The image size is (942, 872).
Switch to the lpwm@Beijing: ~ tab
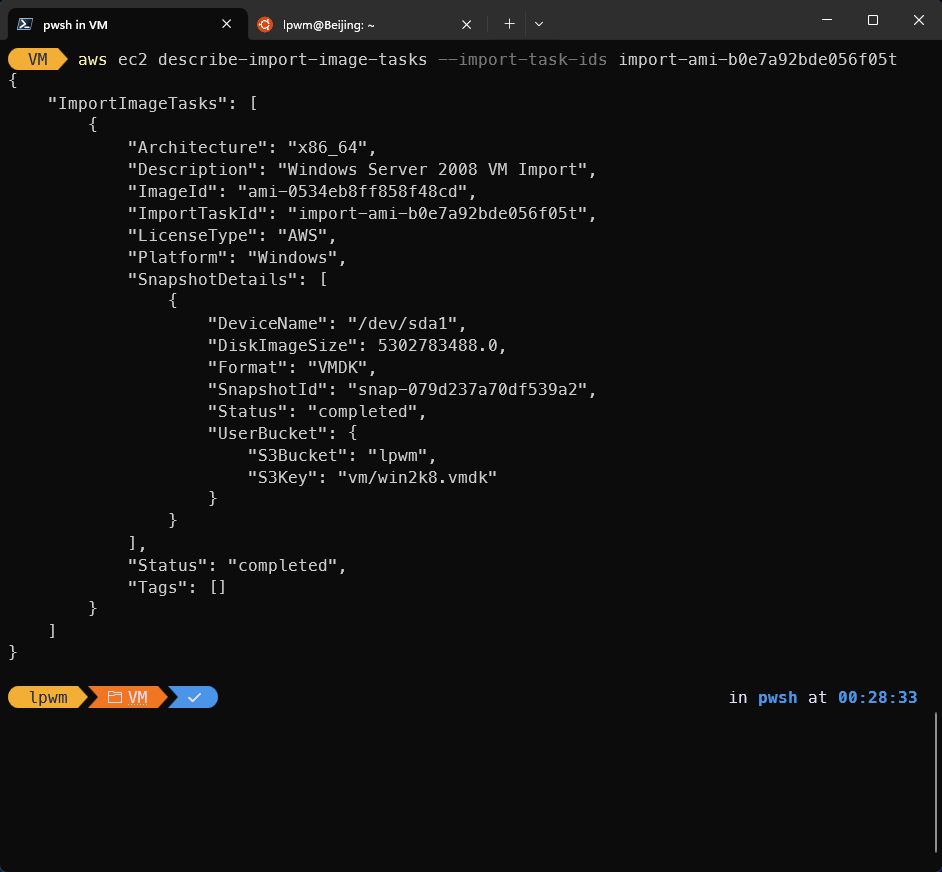coord(365,24)
